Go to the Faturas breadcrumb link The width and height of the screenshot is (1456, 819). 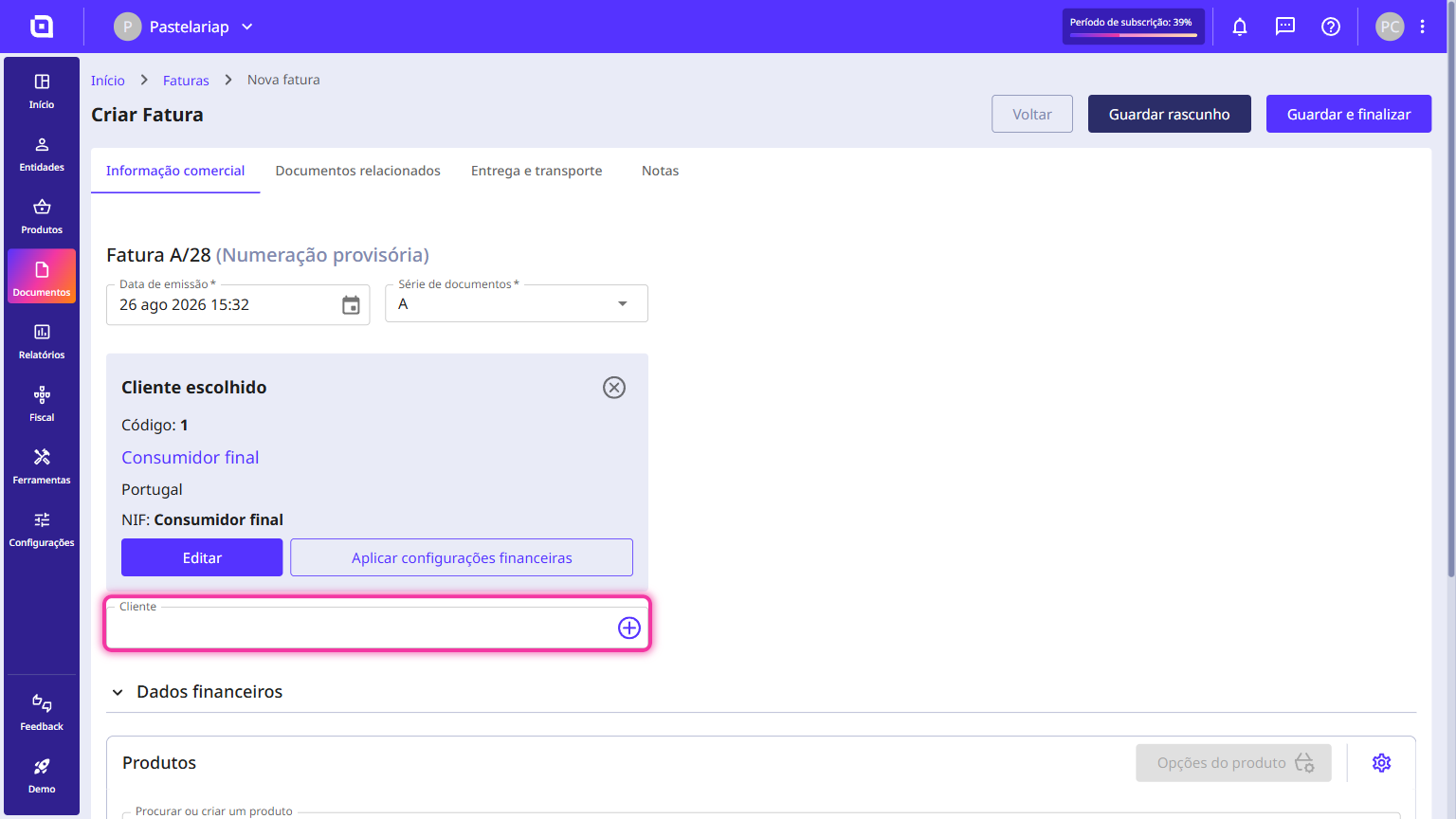(x=186, y=81)
